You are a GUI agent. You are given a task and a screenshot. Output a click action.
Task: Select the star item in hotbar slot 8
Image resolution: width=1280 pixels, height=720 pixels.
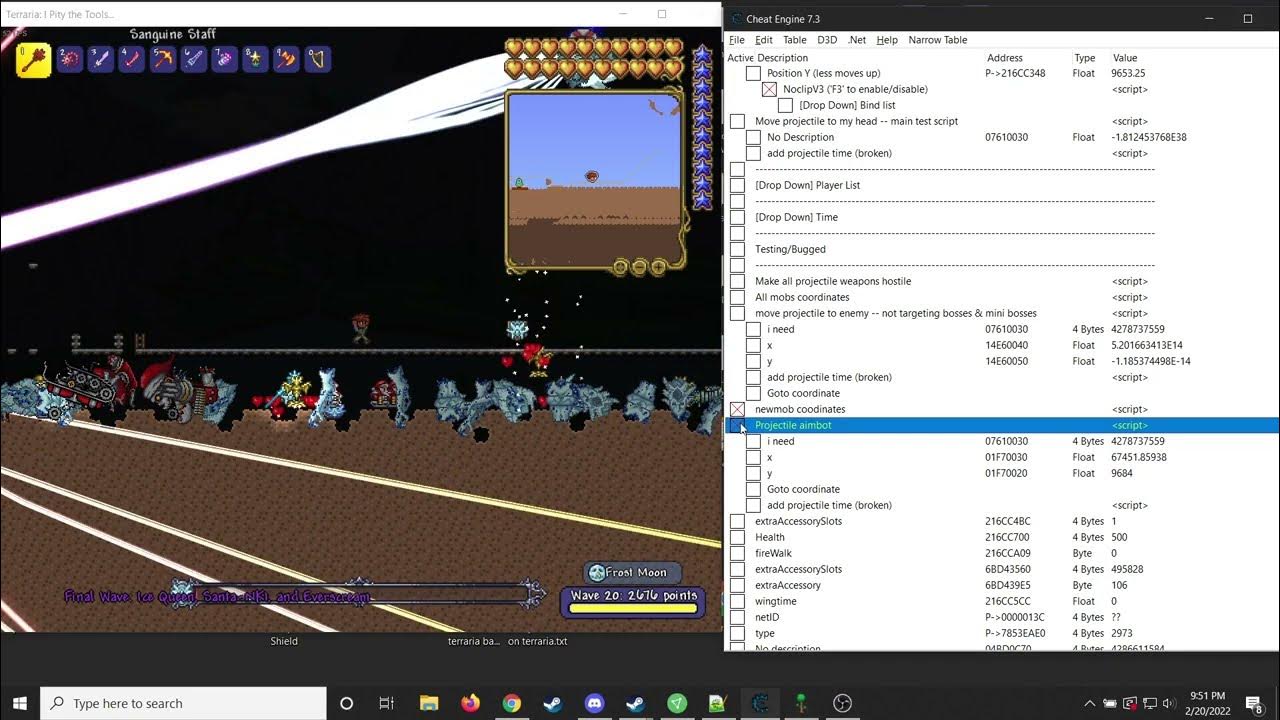point(256,59)
